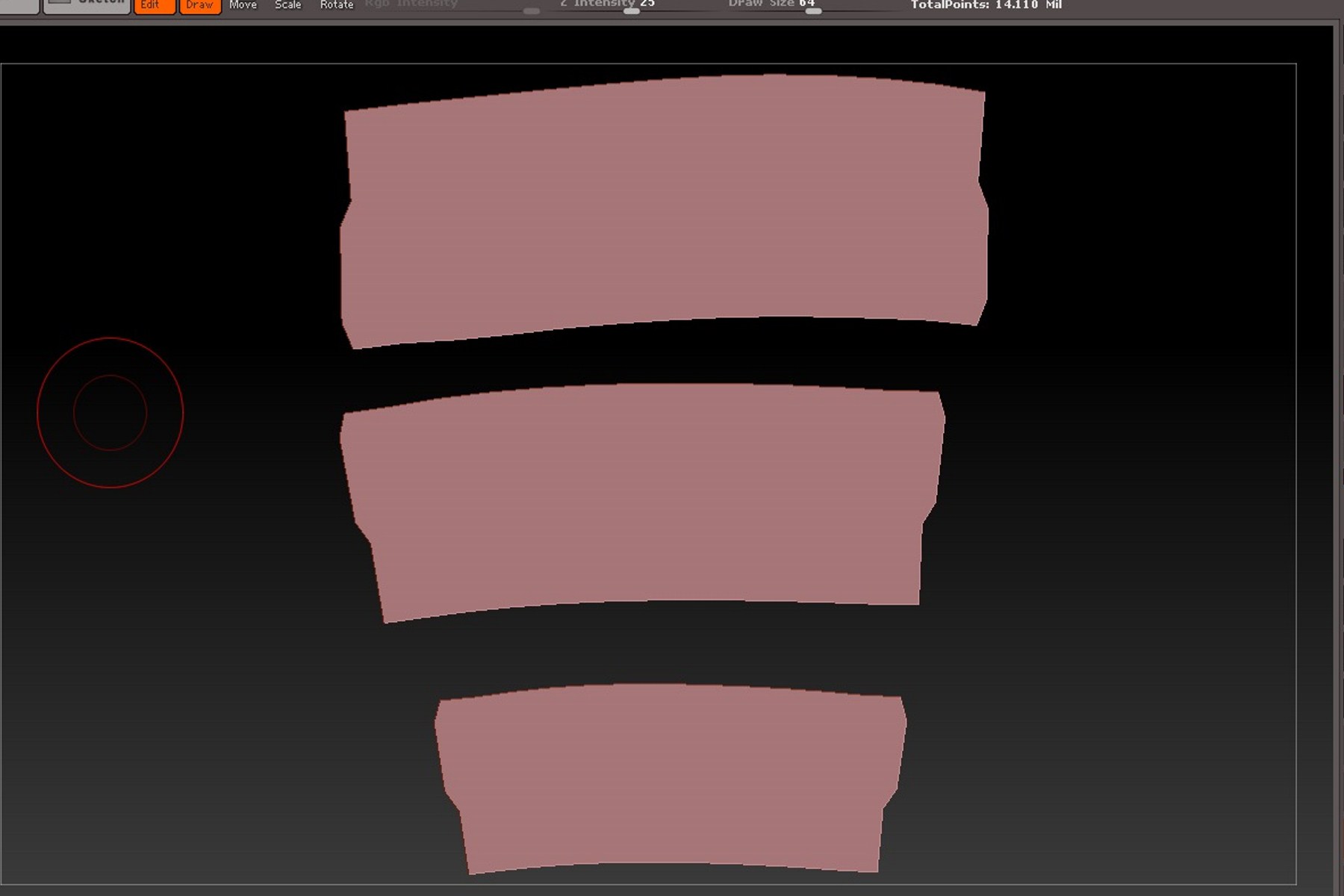Activate the Rotate transform mode
Screen dimensions: 1344x896
[337, 5]
